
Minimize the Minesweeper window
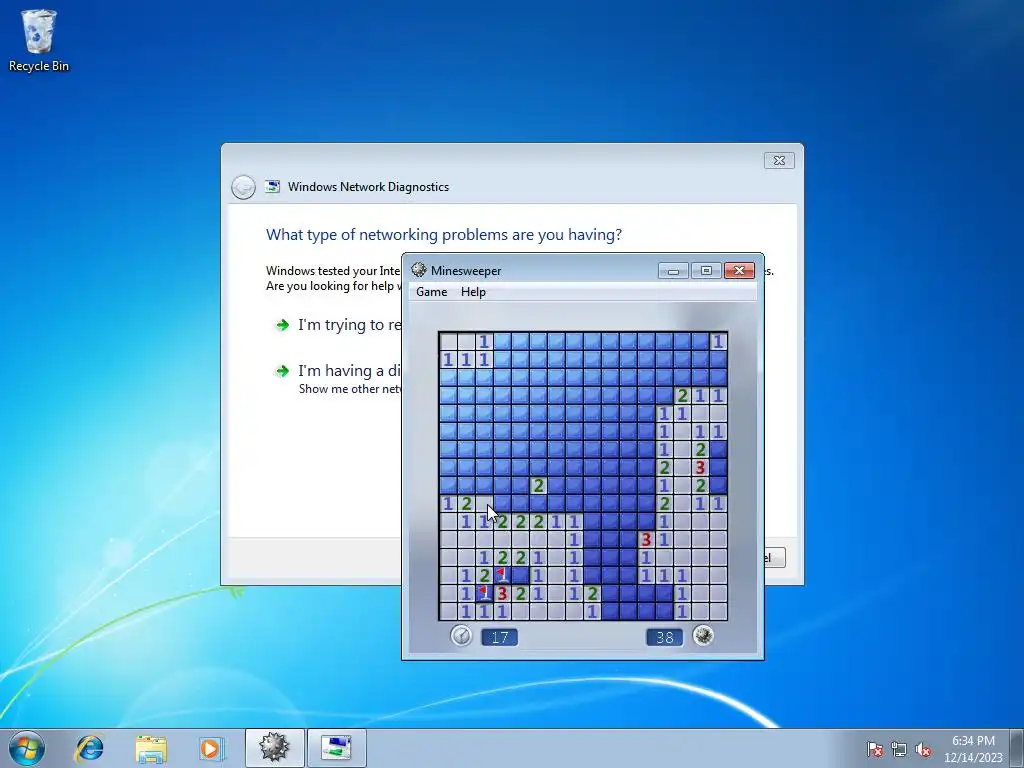[x=673, y=270]
